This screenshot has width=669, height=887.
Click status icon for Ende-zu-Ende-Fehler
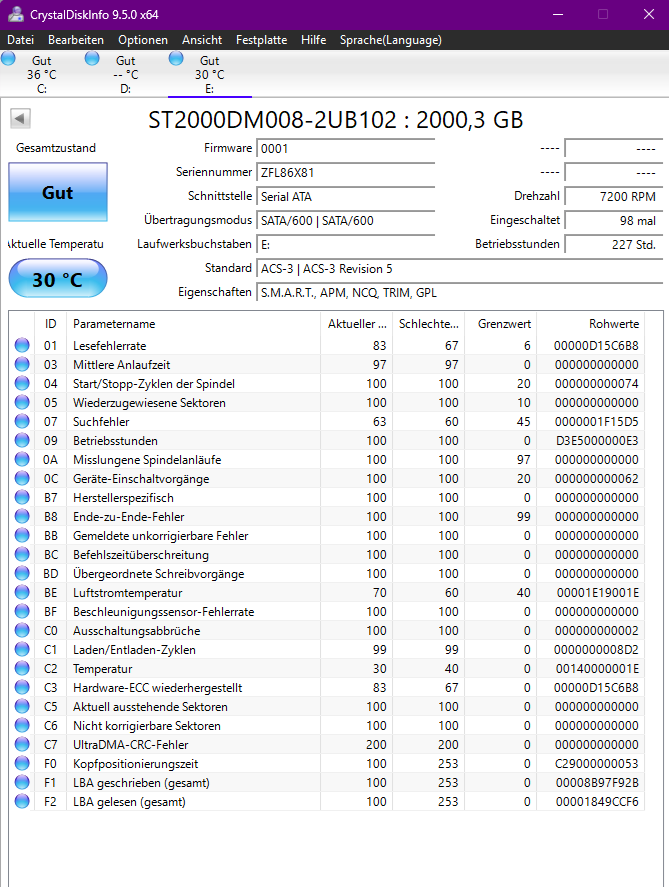pos(22,516)
